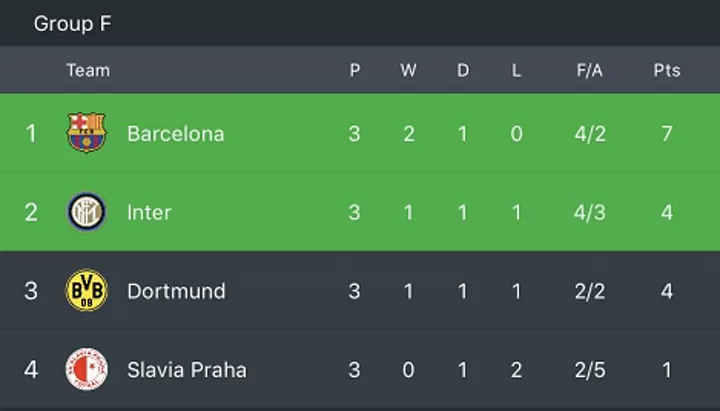Screen dimensions: 720x411
Task: Select Slavia Praha's 2/5 goals value
Action: (590, 370)
